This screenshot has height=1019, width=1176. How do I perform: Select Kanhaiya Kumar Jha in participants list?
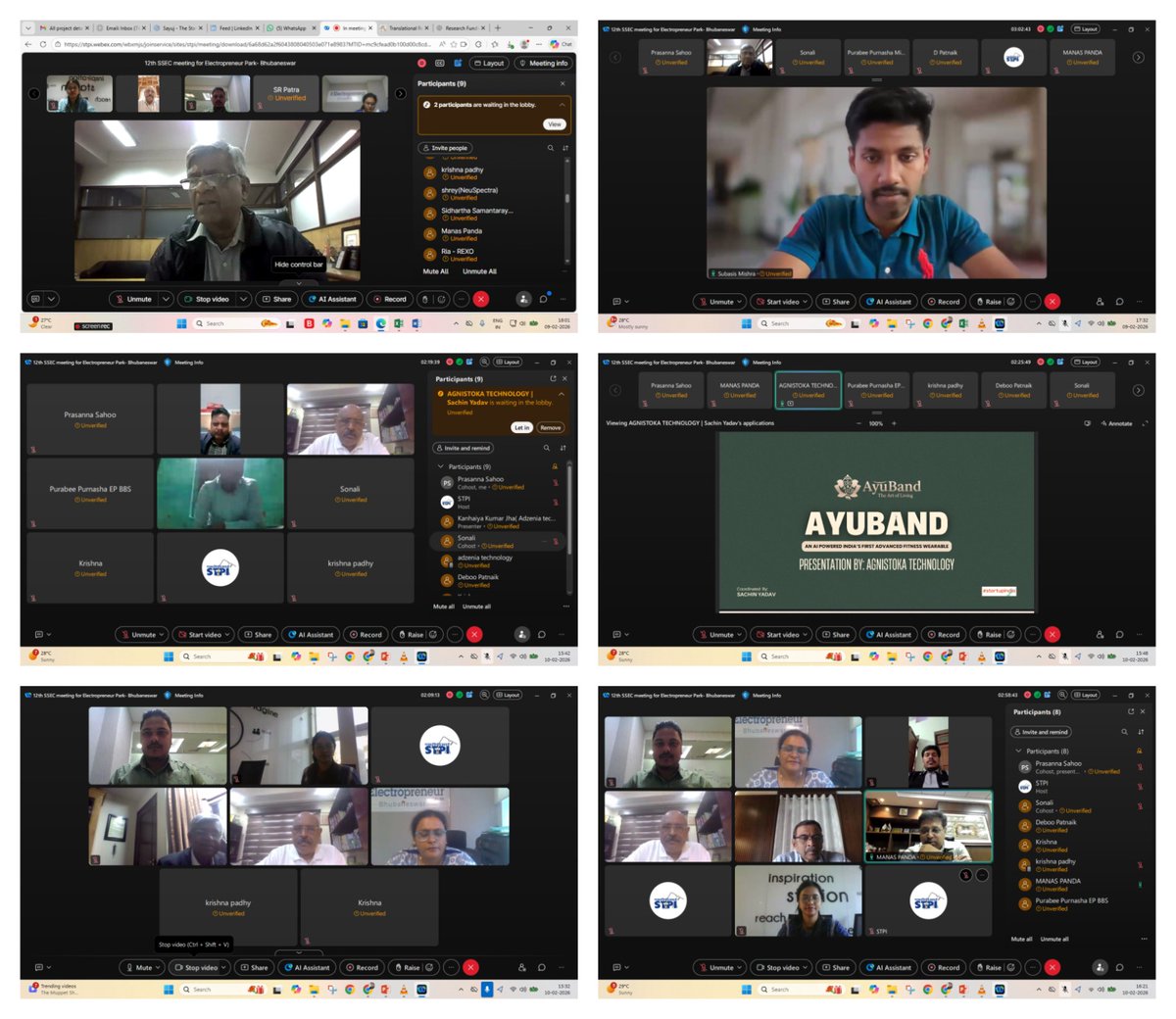coord(499,521)
